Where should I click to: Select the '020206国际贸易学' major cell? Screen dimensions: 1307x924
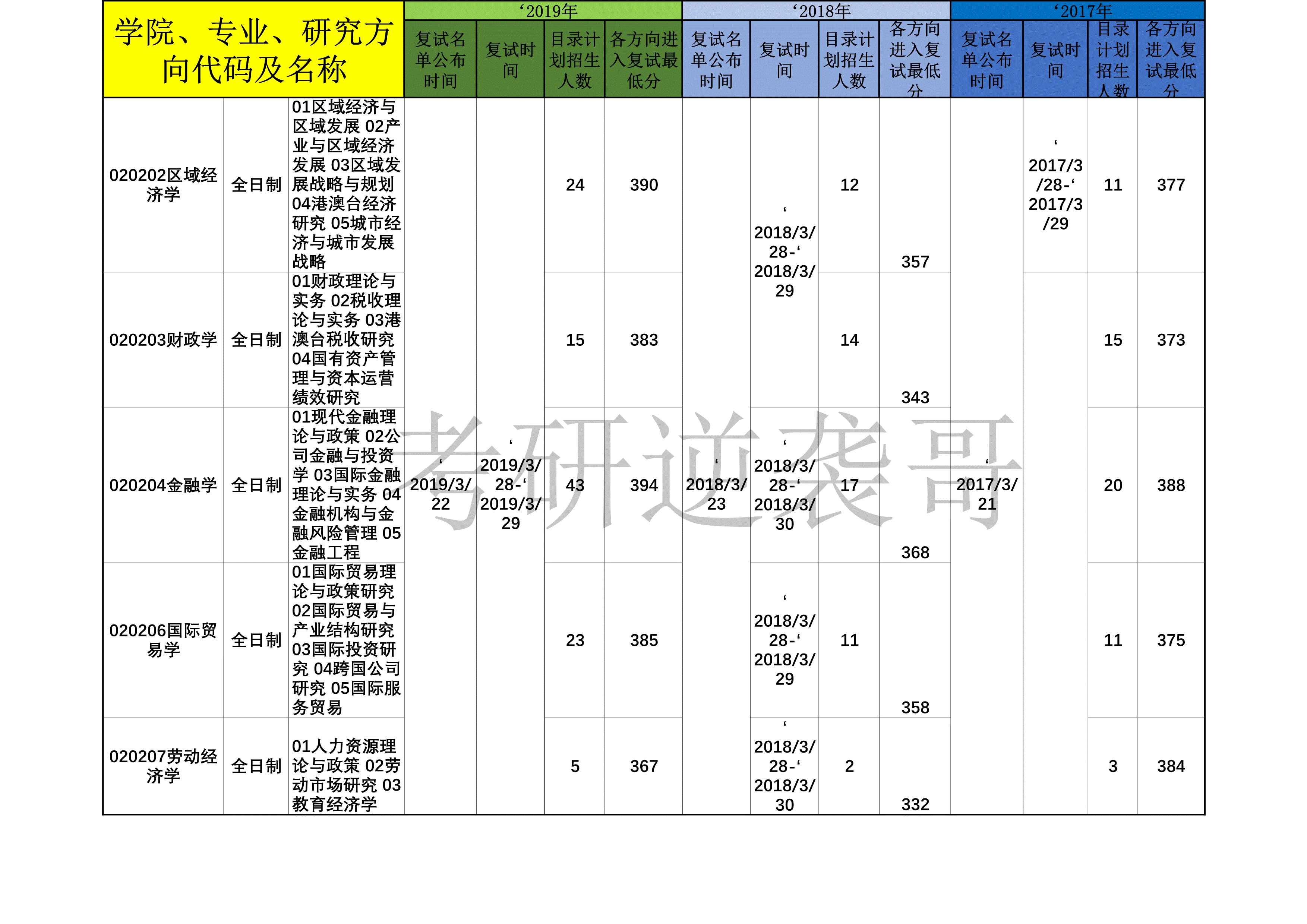[x=163, y=640]
